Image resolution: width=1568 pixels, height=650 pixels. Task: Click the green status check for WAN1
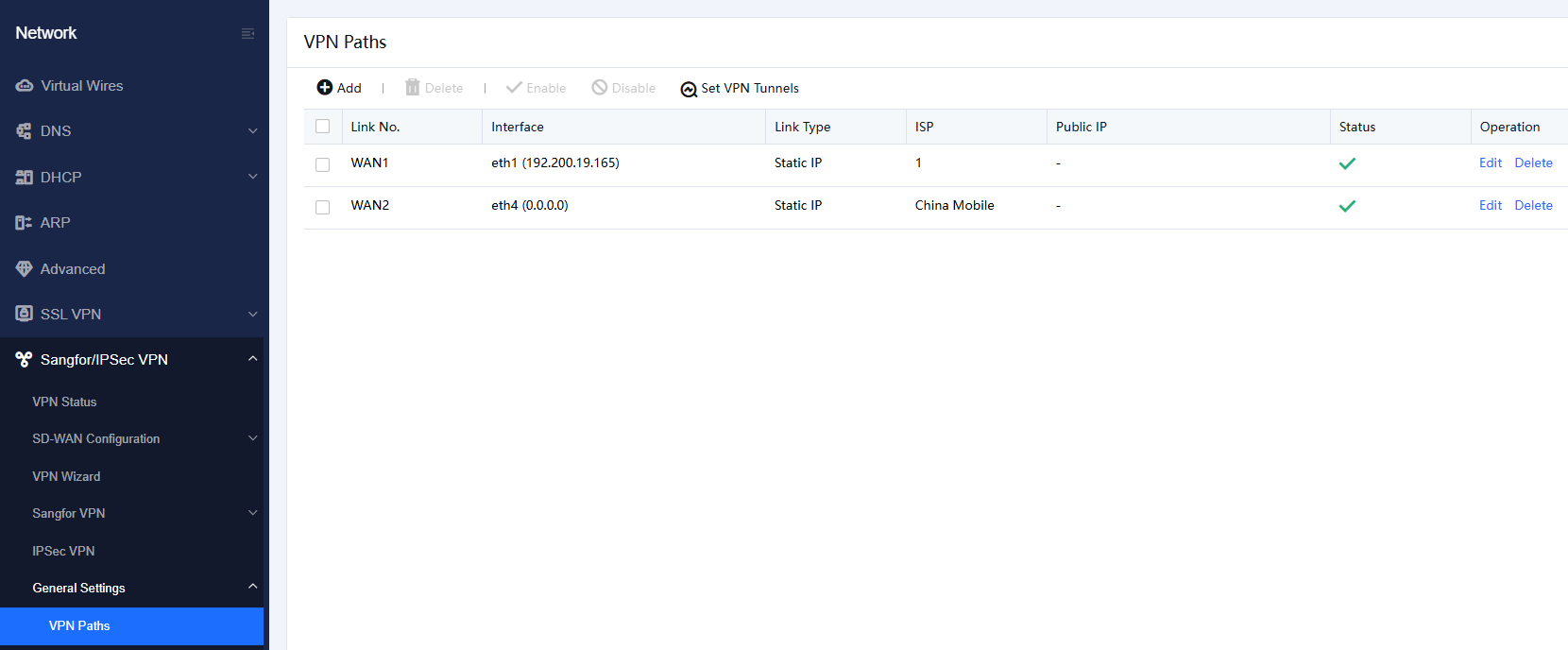click(x=1347, y=163)
